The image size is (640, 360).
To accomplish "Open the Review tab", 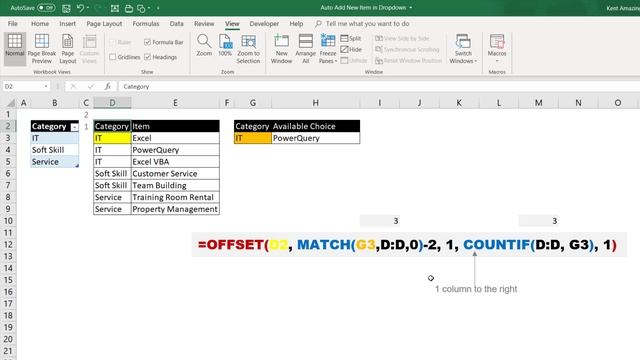I will pos(204,24).
